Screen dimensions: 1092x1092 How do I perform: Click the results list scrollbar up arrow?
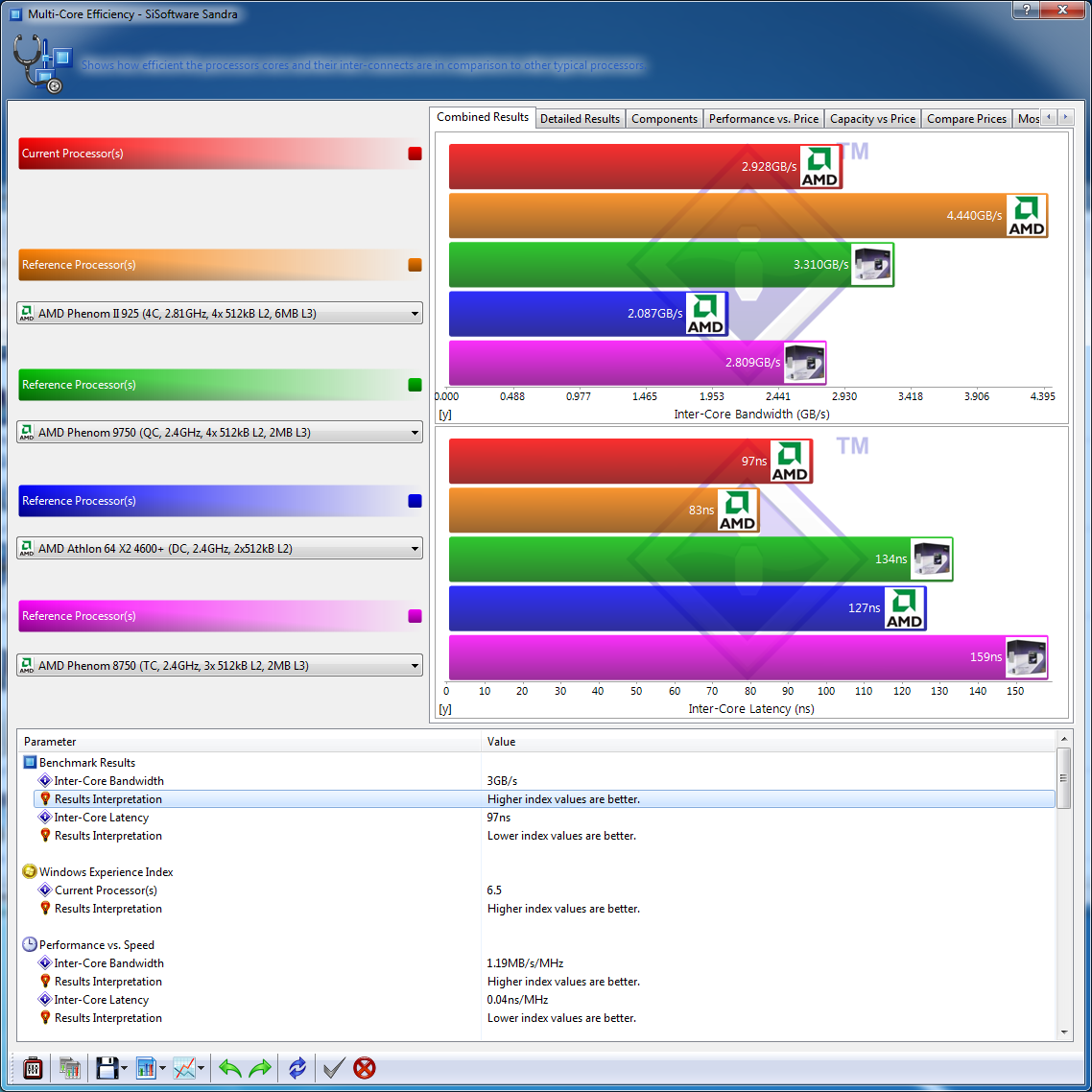(x=1063, y=738)
